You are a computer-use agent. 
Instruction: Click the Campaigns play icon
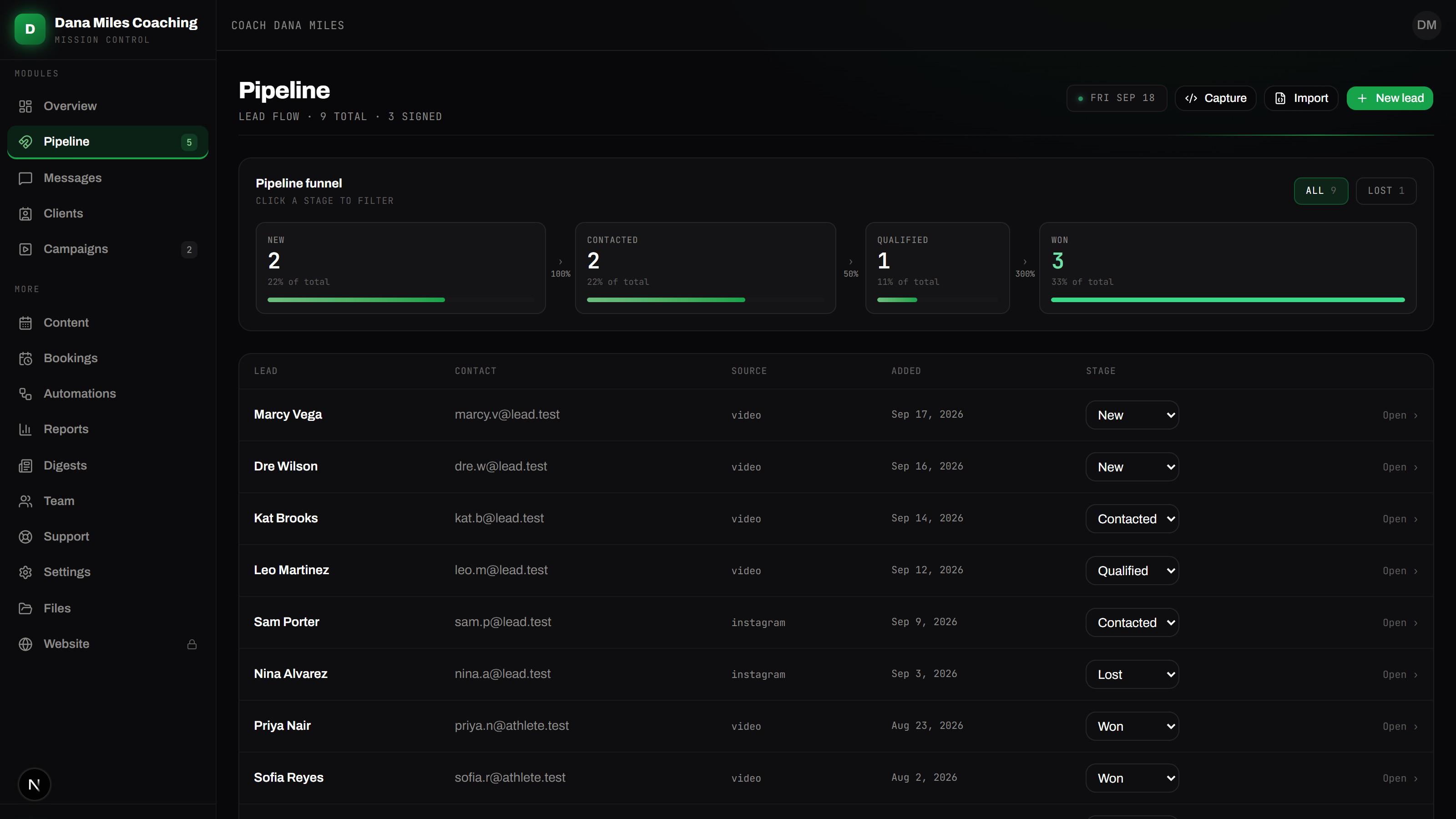point(25,249)
